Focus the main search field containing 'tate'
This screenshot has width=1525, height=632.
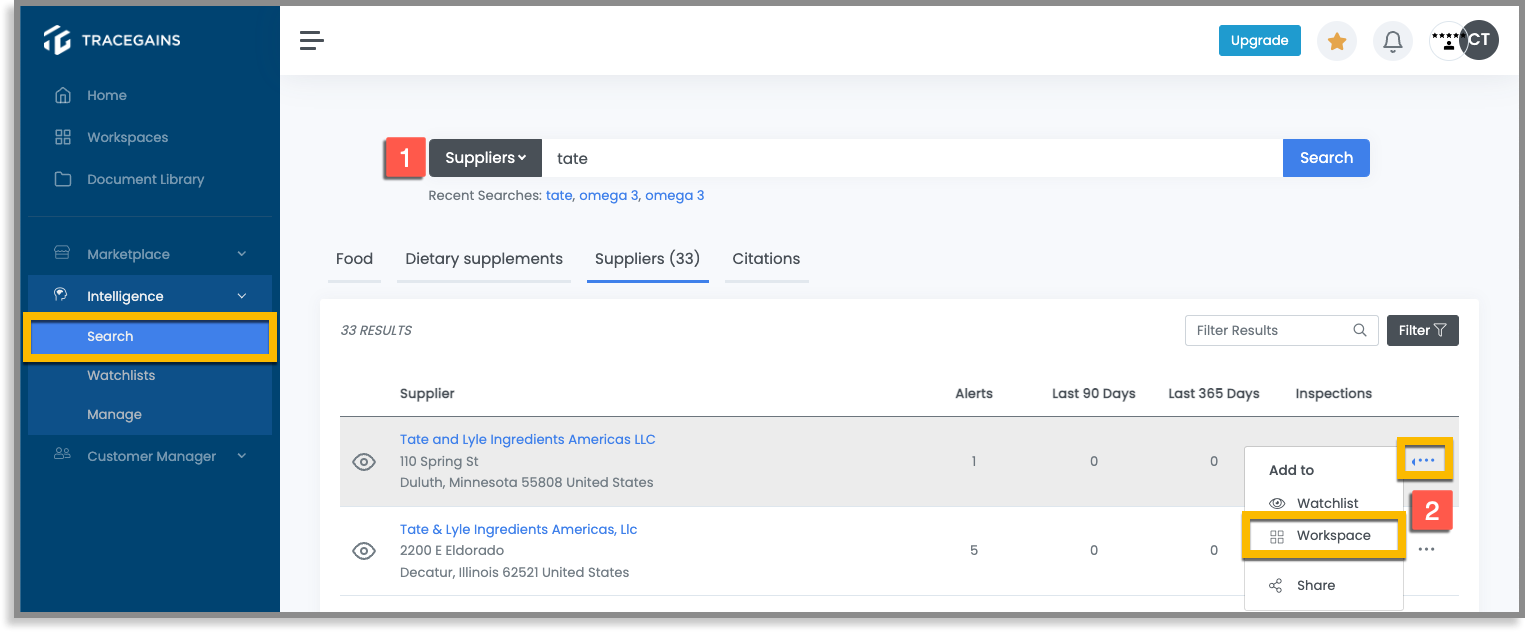coord(912,158)
